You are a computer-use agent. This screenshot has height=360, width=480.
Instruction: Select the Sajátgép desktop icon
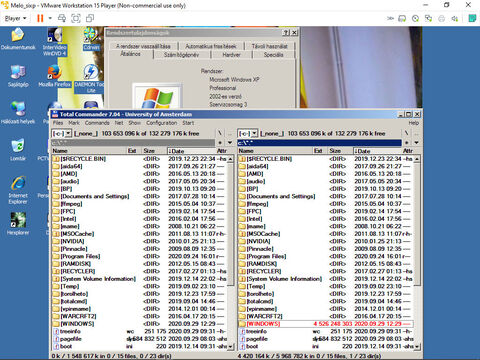pos(18,76)
